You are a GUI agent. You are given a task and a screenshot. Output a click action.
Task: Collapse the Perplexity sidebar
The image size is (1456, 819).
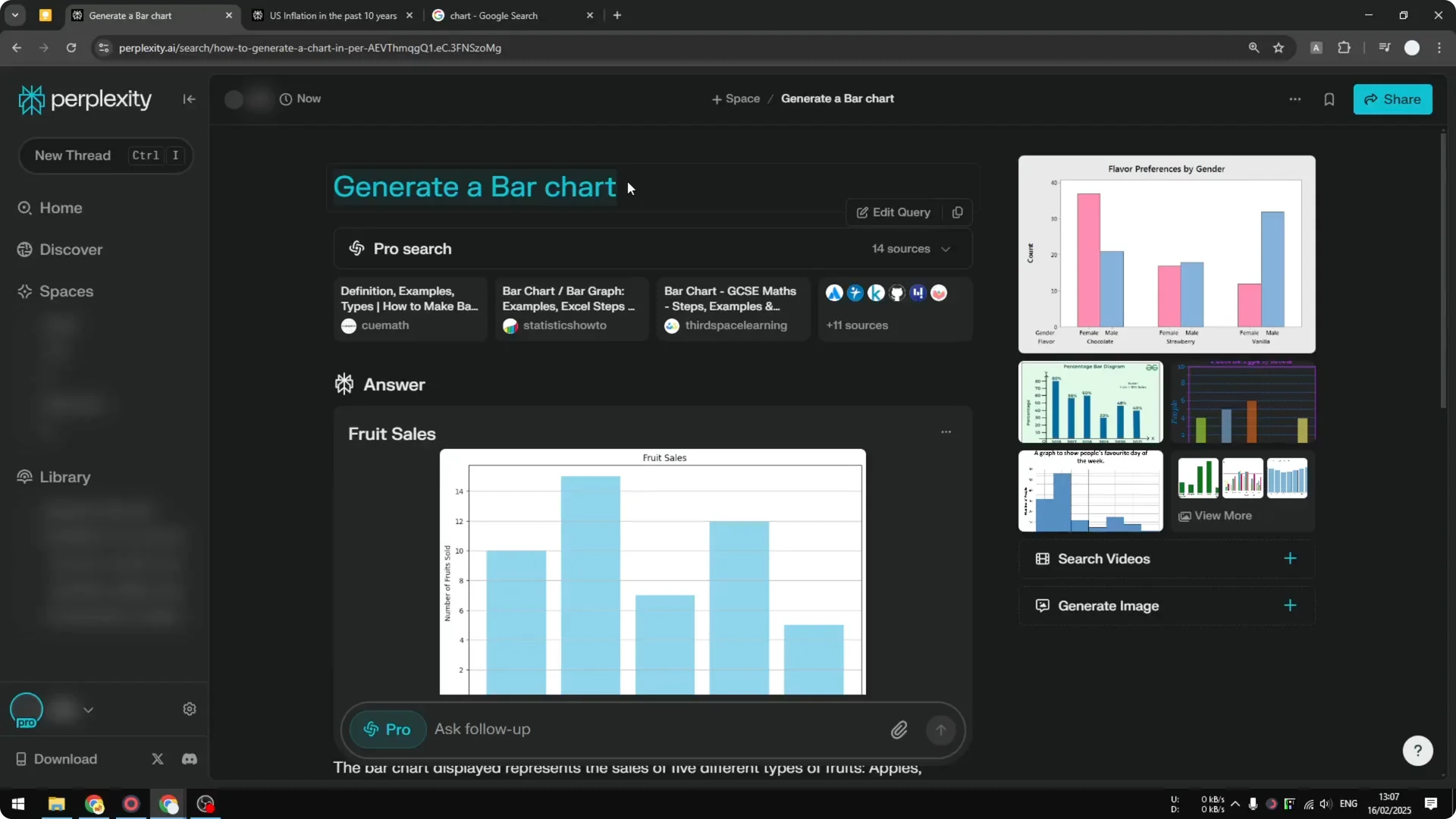click(189, 99)
